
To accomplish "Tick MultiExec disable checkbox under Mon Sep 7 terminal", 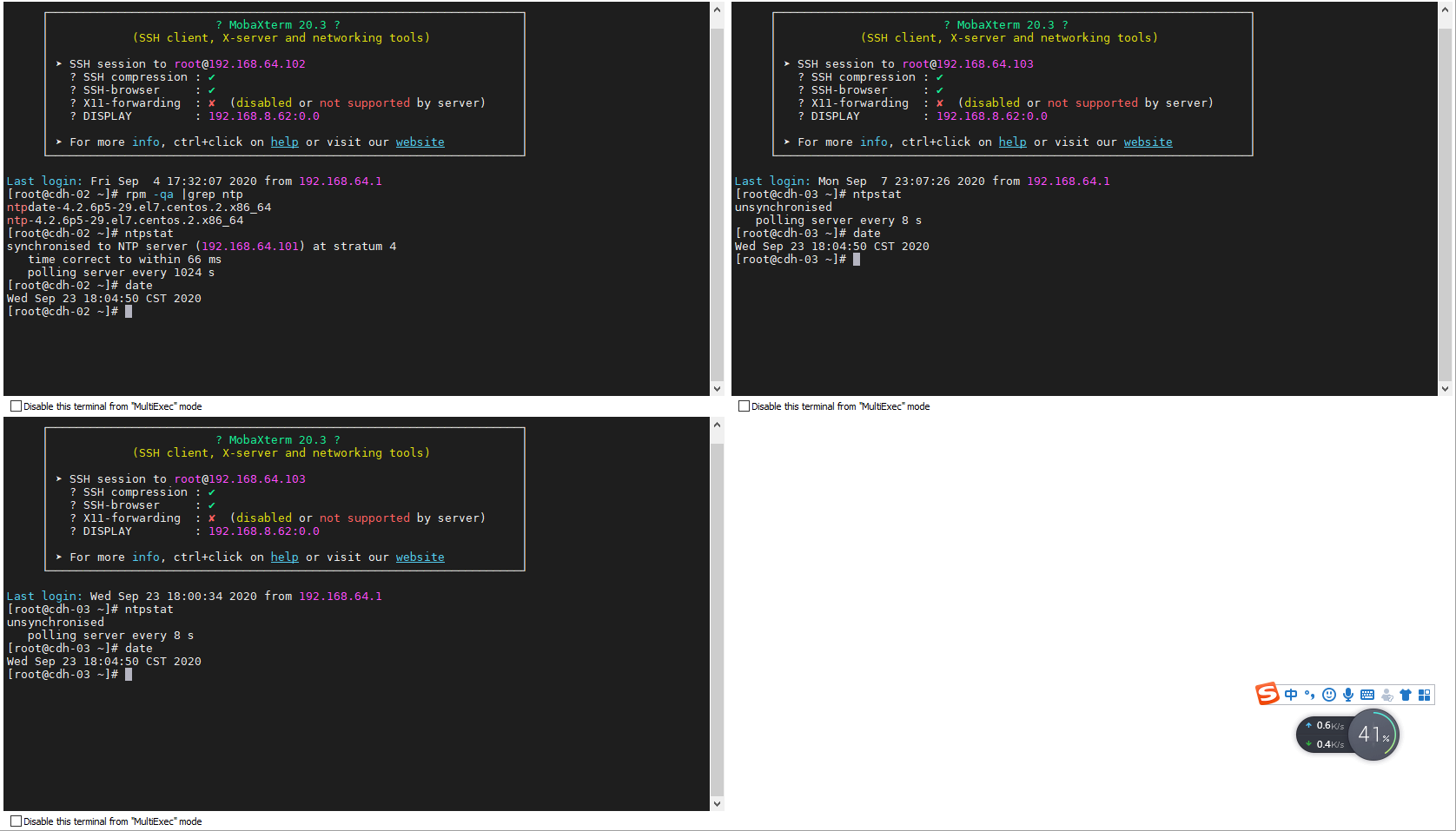I will 744,406.
